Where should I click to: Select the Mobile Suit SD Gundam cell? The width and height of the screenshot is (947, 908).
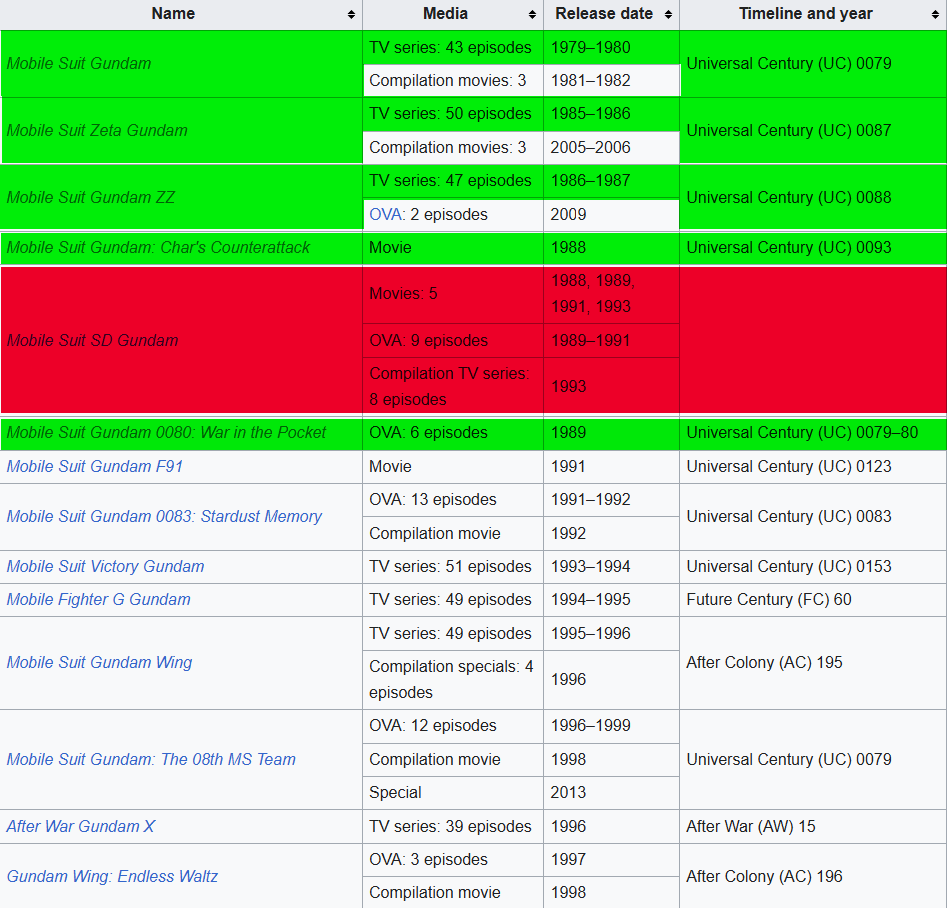tap(181, 340)
